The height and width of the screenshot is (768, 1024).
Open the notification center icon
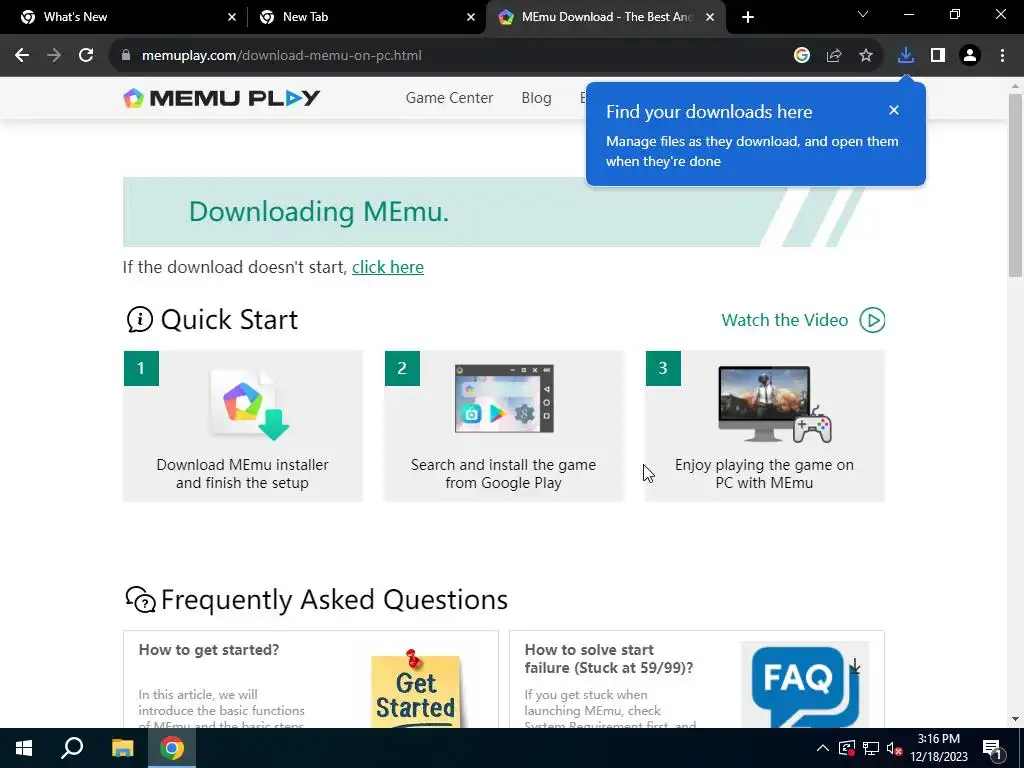tap(993, 748)
